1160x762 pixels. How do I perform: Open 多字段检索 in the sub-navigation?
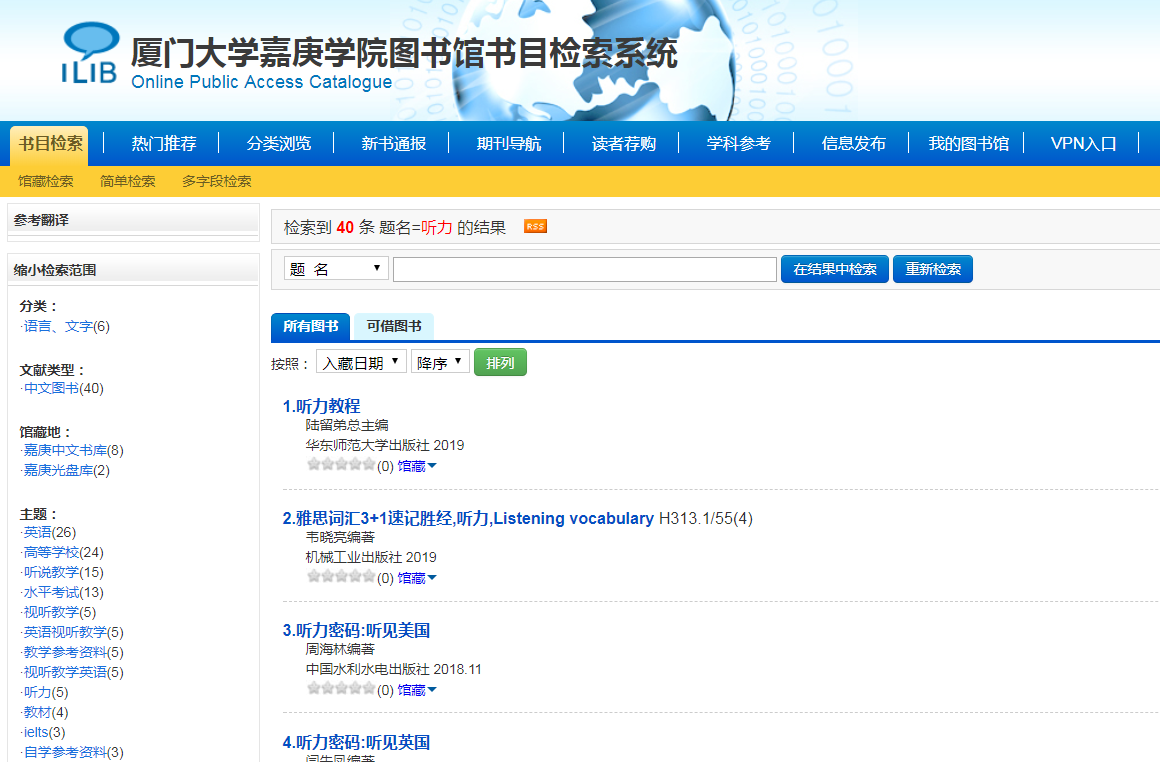(216, 181)
